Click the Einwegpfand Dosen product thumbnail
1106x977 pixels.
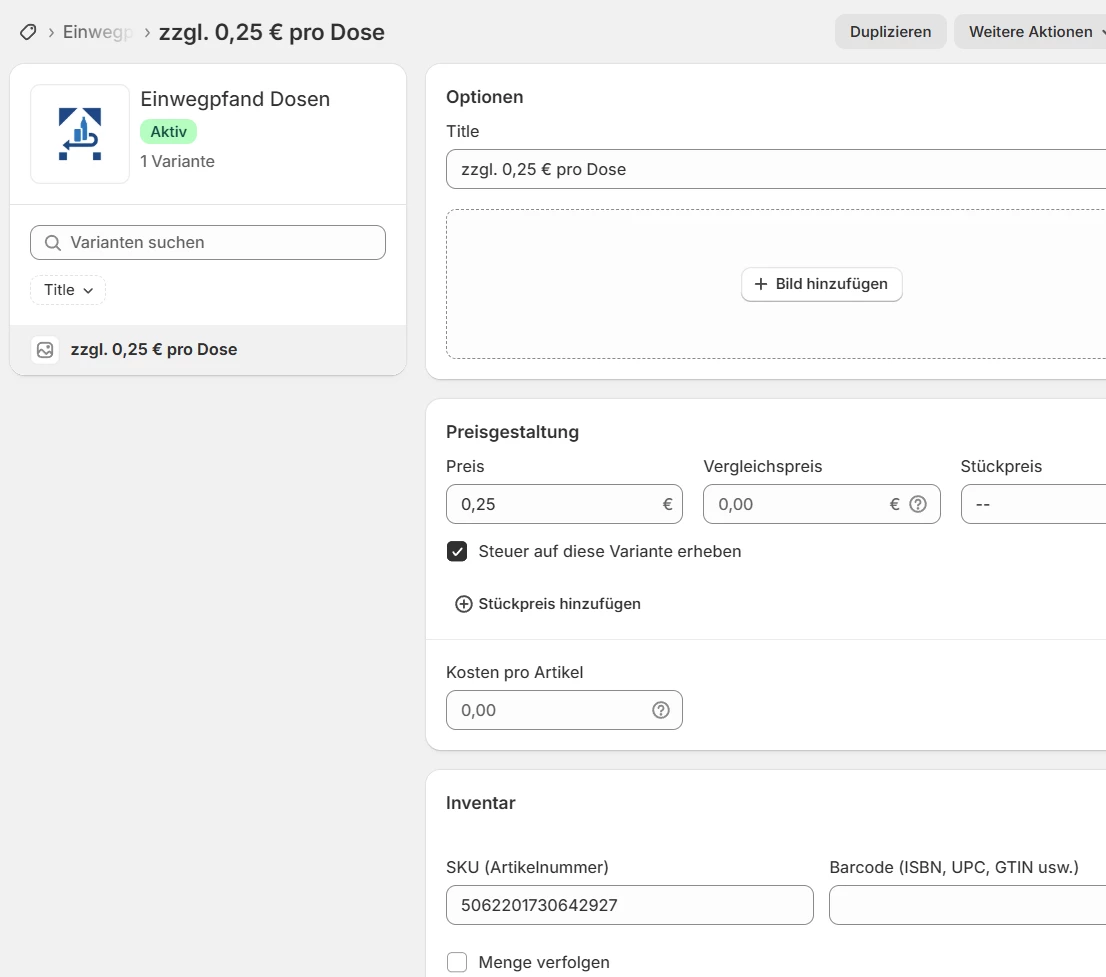tap(80, 134)
